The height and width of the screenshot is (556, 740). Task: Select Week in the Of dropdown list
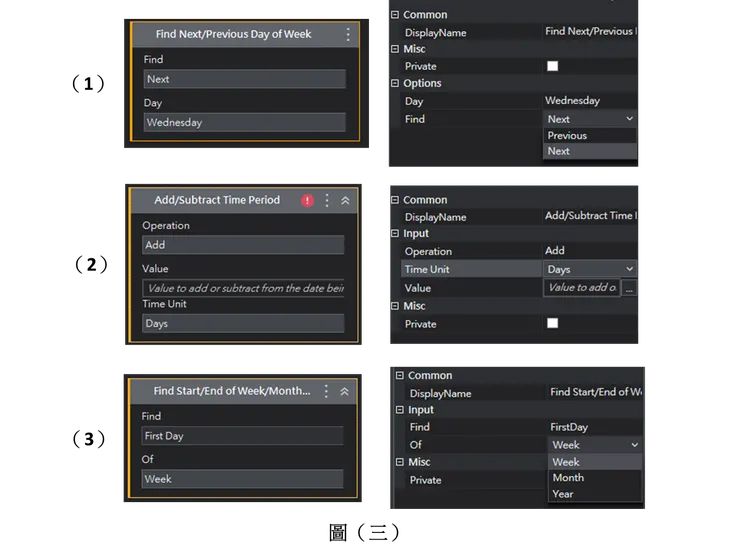[x=595, y=462]
